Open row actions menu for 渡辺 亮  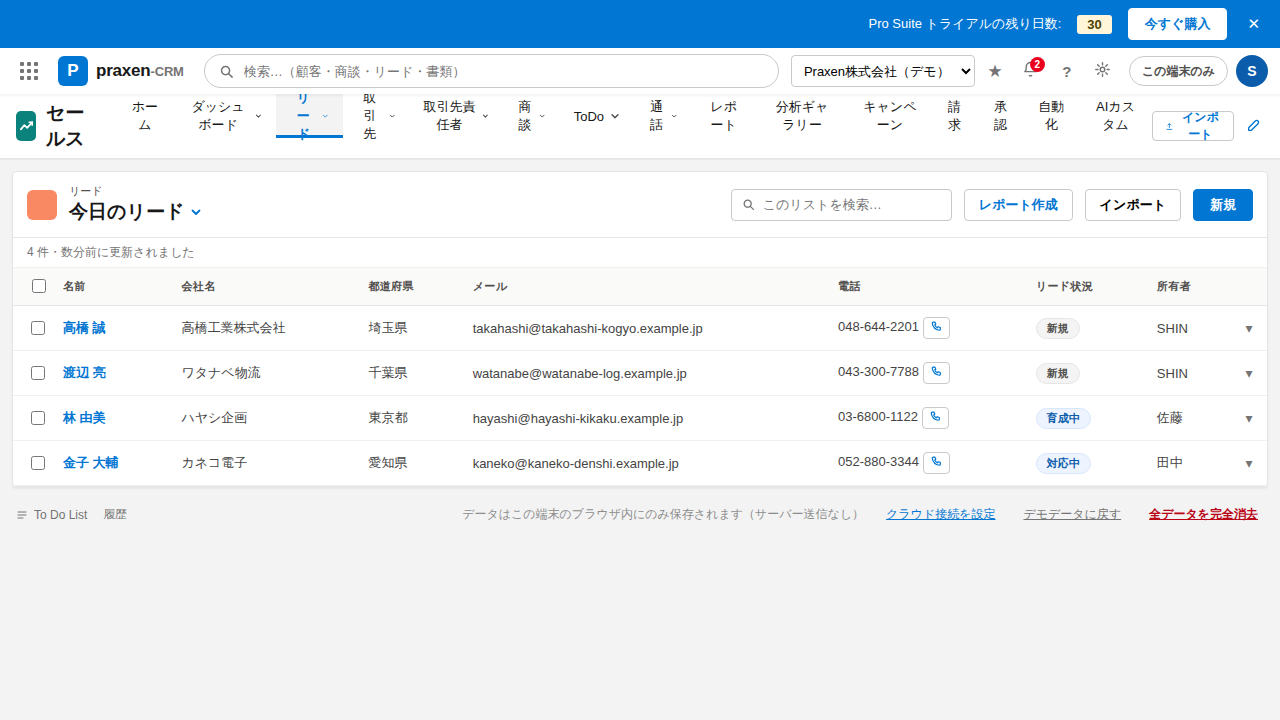pos(1249,374)
